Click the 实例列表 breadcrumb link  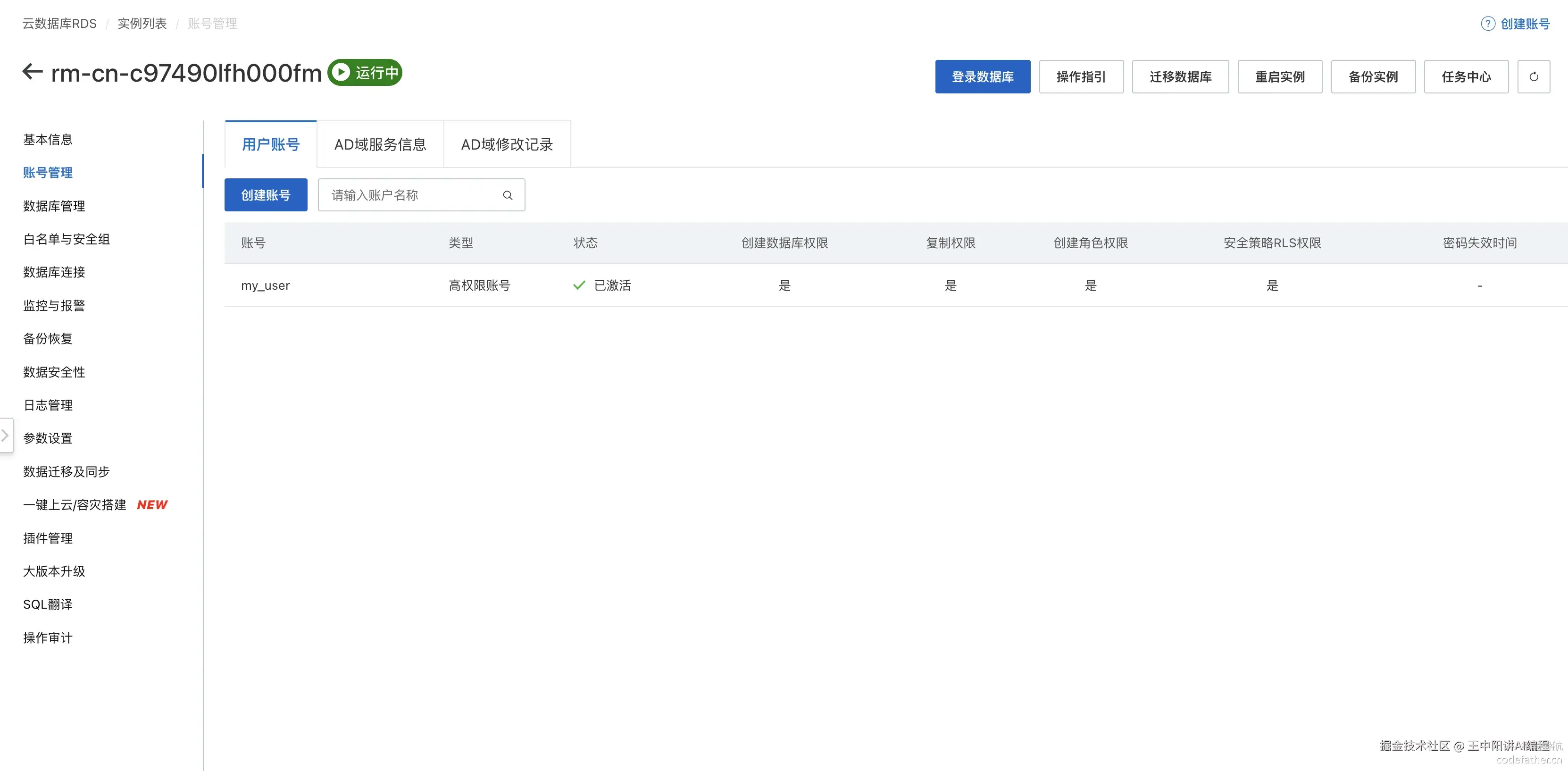[x=142, y=24]
